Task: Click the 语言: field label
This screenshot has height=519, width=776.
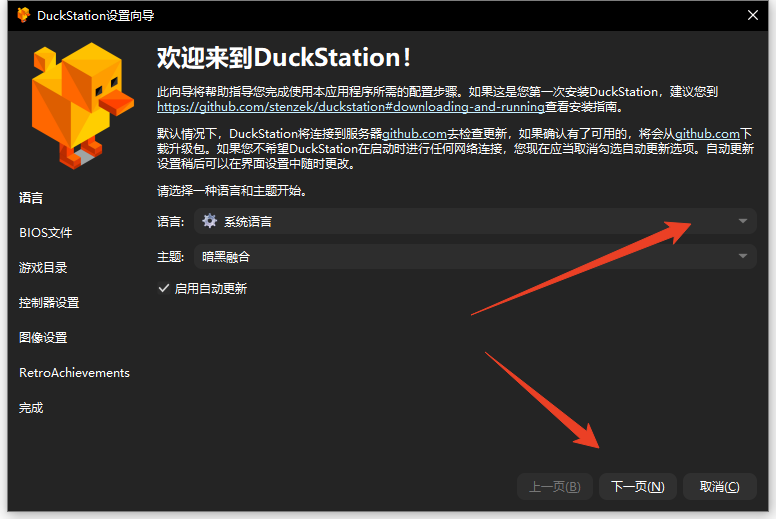Action: [171, 222]
